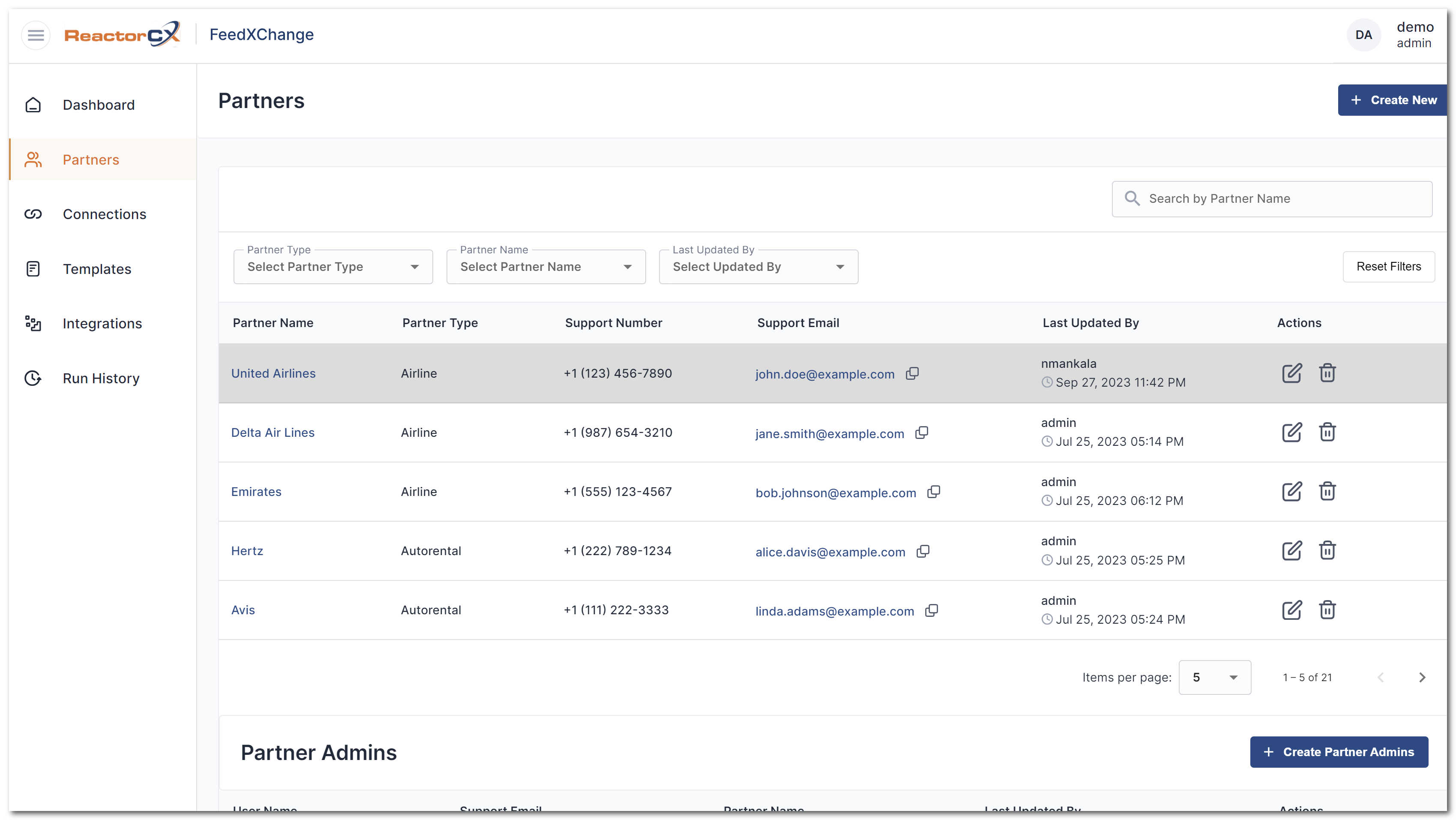Click the demo admin user name
This screenshot has width=1456, height=820.
pyautogui.click(x=1415, y=34)
